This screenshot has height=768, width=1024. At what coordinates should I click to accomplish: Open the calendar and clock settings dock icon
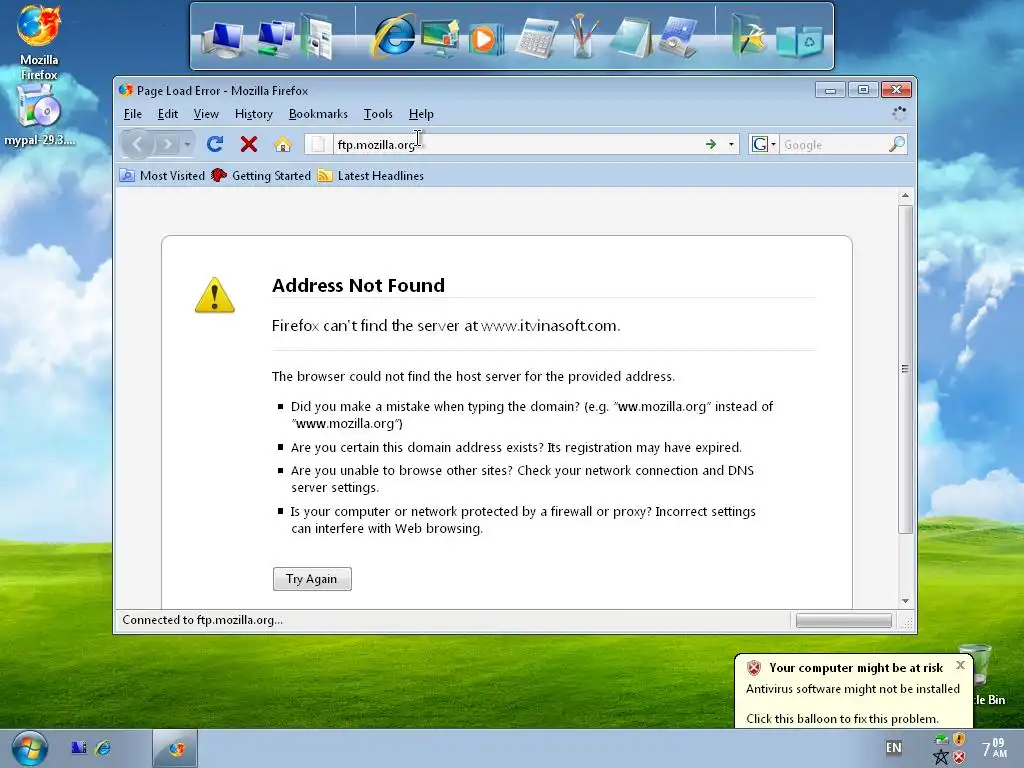point(678,37)
